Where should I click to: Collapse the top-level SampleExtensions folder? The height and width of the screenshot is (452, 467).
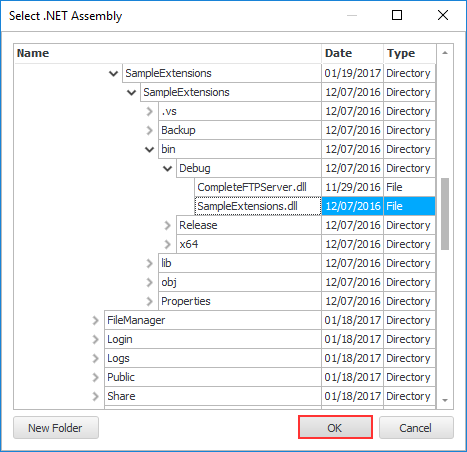(x=114, y=73)
